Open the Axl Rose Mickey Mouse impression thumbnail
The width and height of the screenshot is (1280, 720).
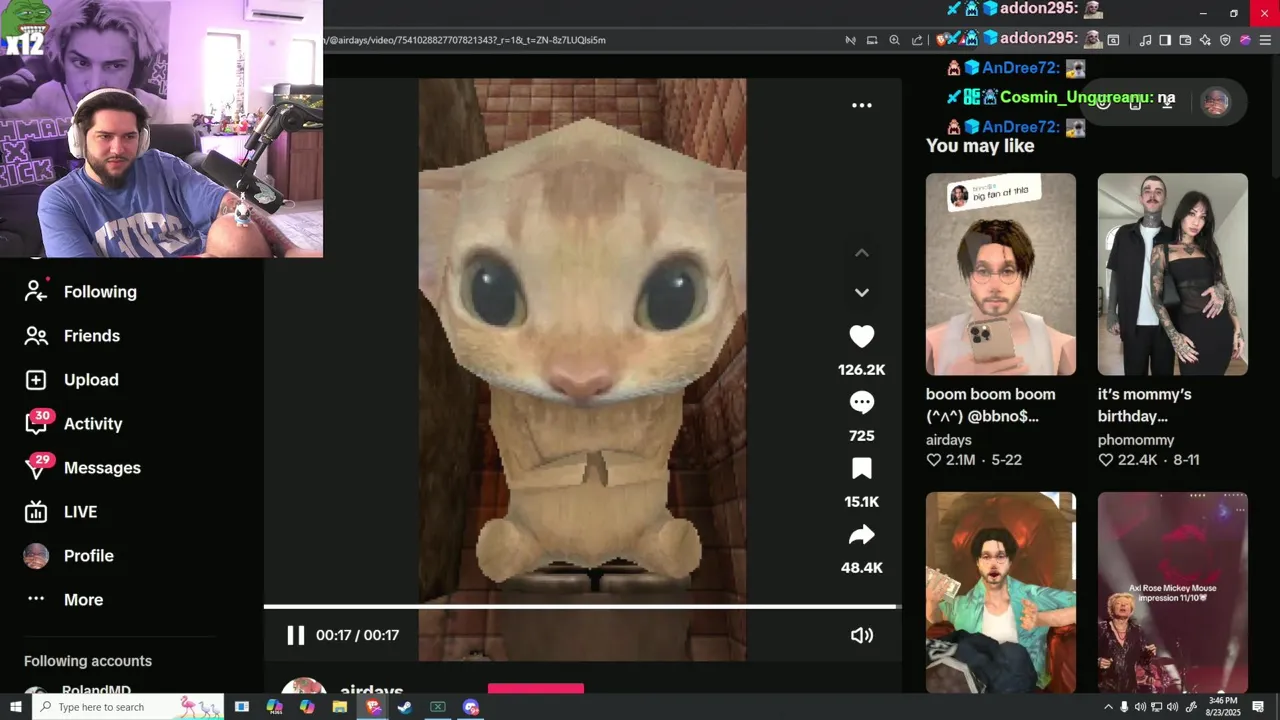pos(1173,592)
